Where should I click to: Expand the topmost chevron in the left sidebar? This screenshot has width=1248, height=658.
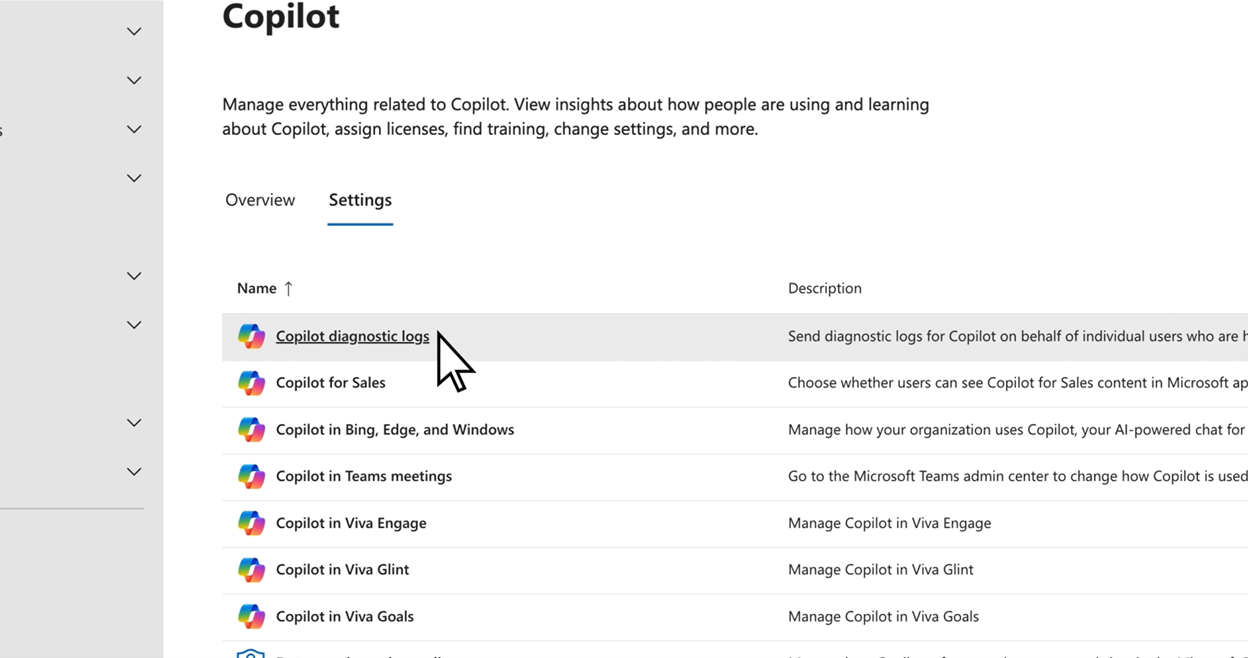[x=134, y=32]
